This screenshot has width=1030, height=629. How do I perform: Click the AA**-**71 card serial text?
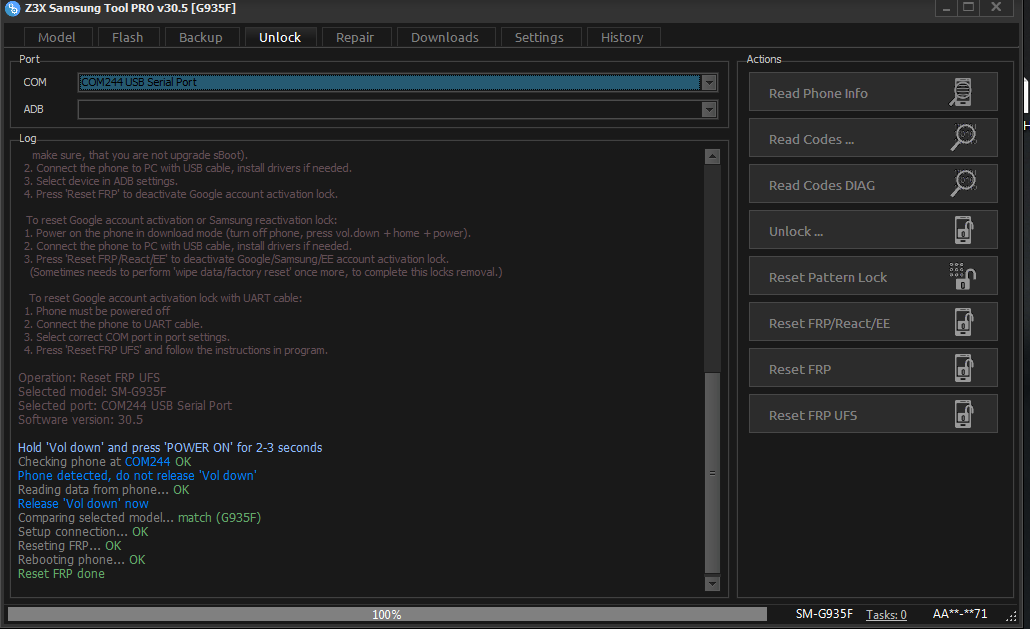pos(960,614)
